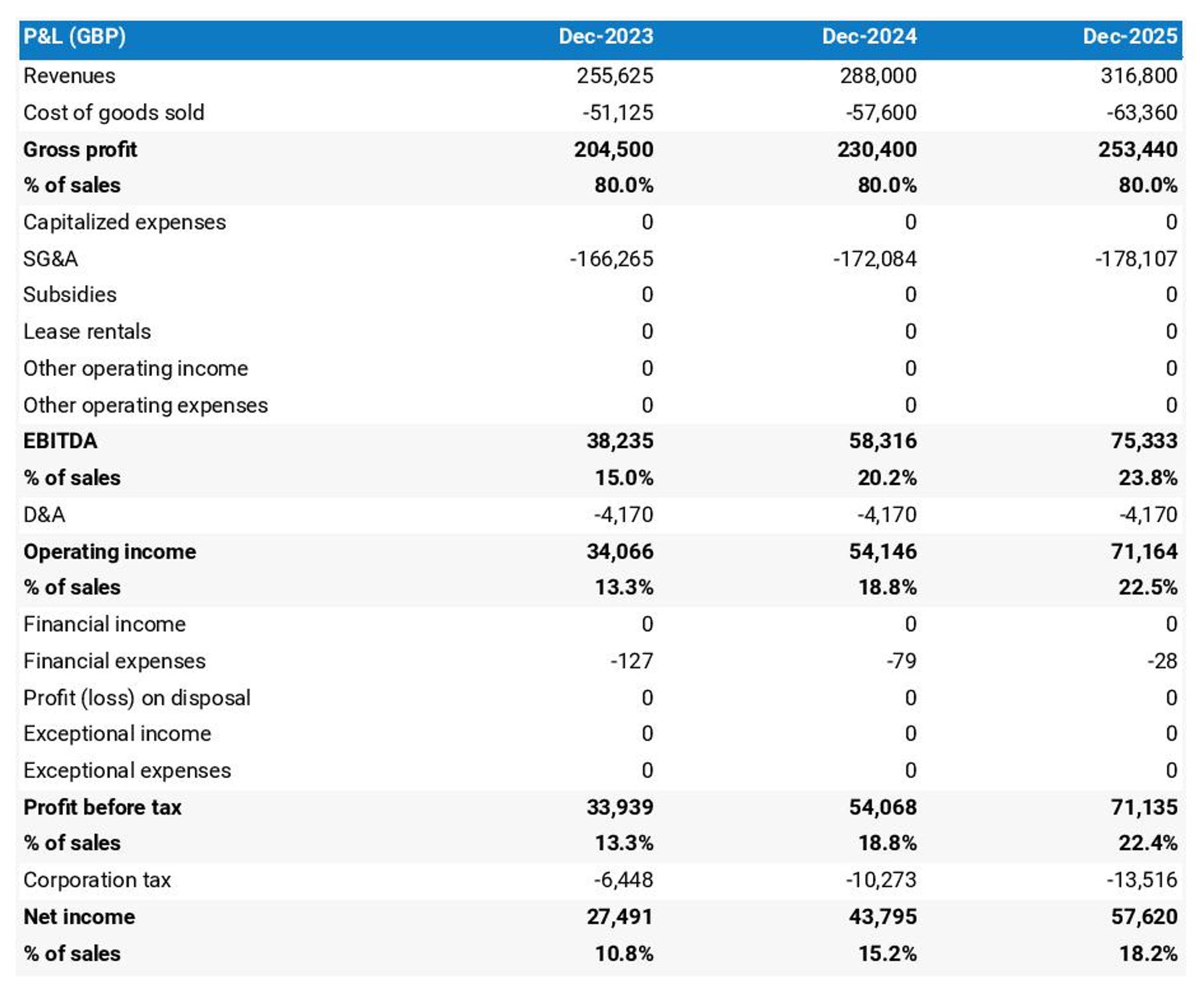Select net margin 18.2% cell
Viewport: 1196px width, 1008px height.
coord(1147,954)
